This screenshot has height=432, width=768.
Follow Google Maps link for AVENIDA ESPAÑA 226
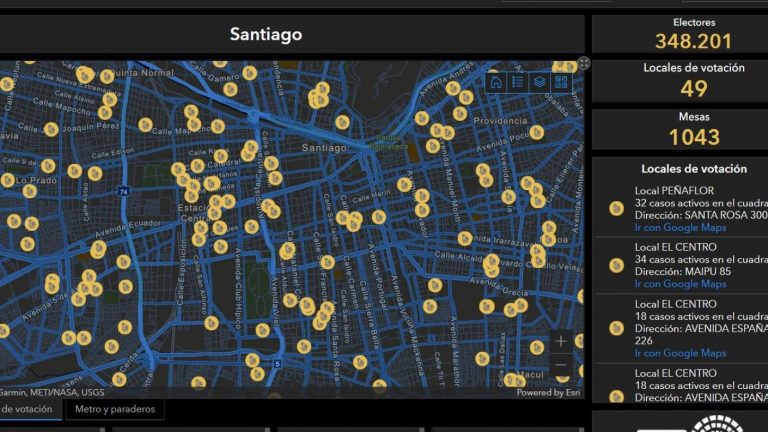coord(680,353)
